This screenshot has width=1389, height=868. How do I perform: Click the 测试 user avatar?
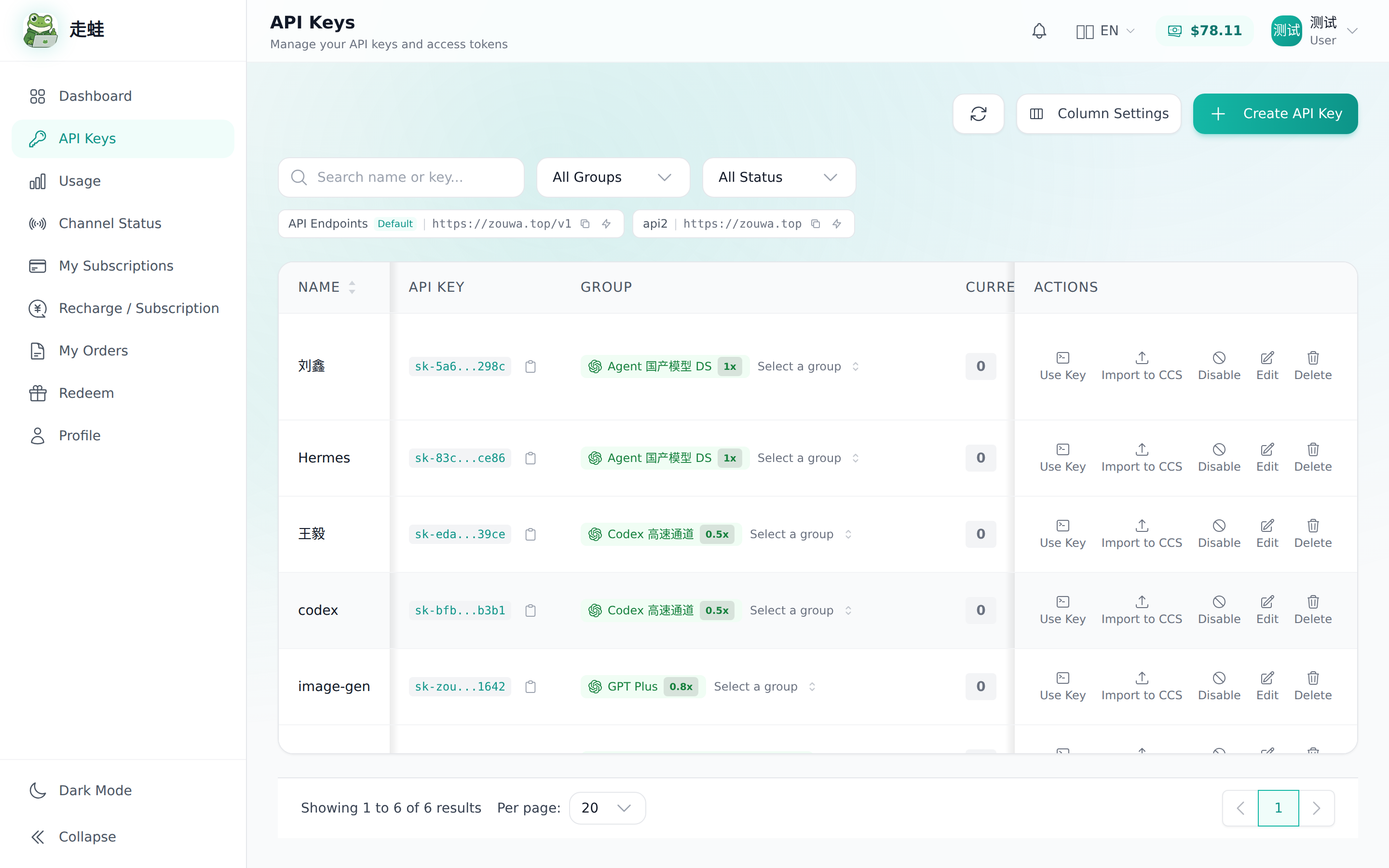tap(1286, 31)
